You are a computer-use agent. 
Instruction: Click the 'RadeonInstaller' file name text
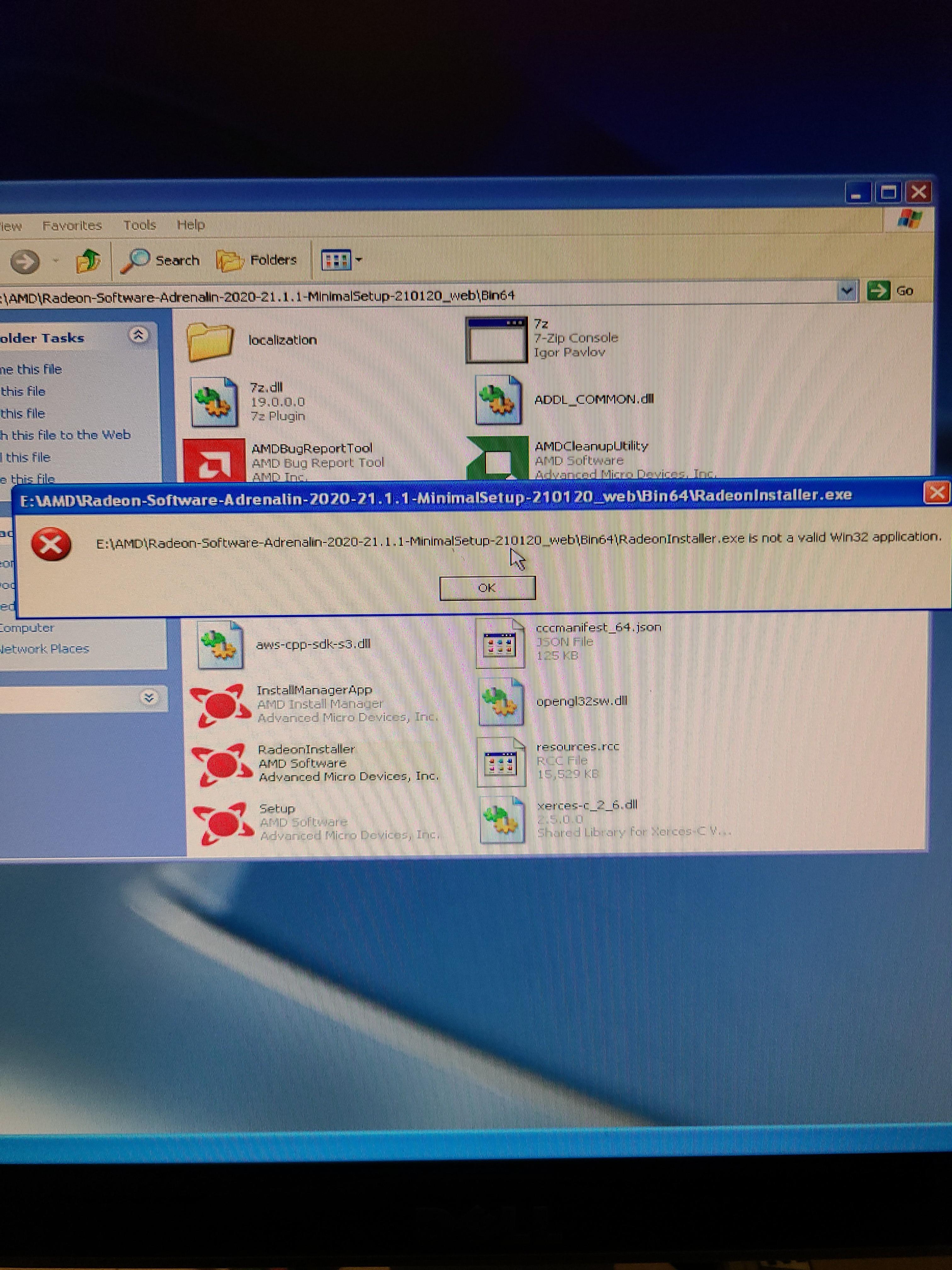pyautogui.click(x=306, y=749)
